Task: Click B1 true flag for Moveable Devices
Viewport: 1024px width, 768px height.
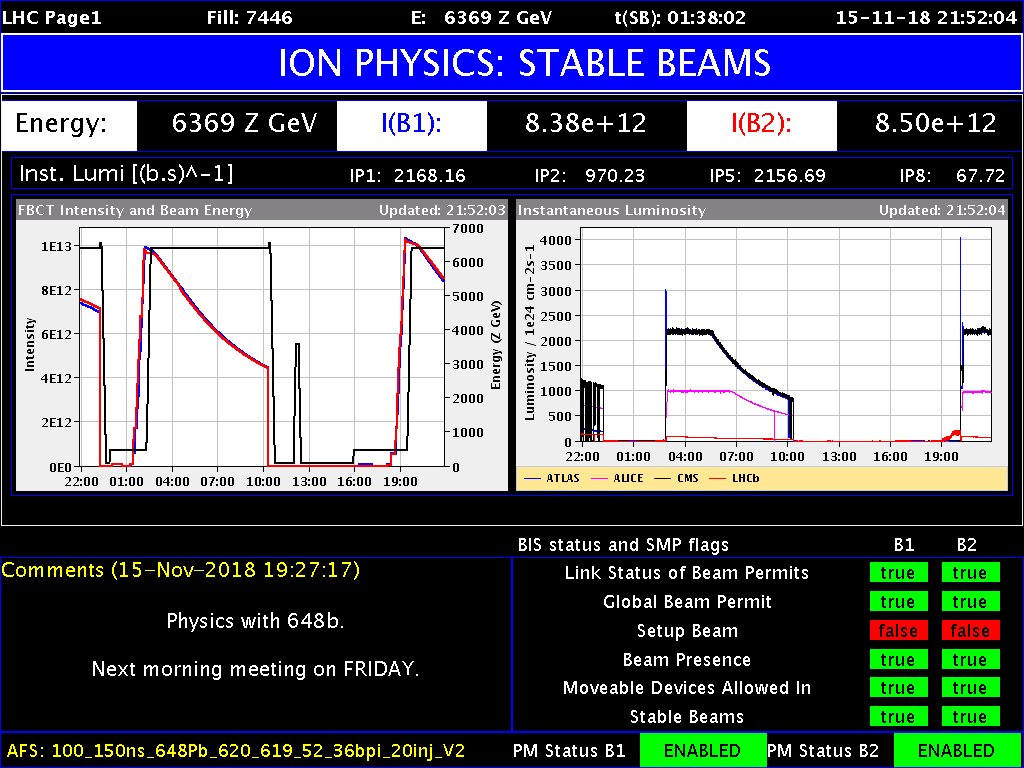Action: tap(898, 688)
